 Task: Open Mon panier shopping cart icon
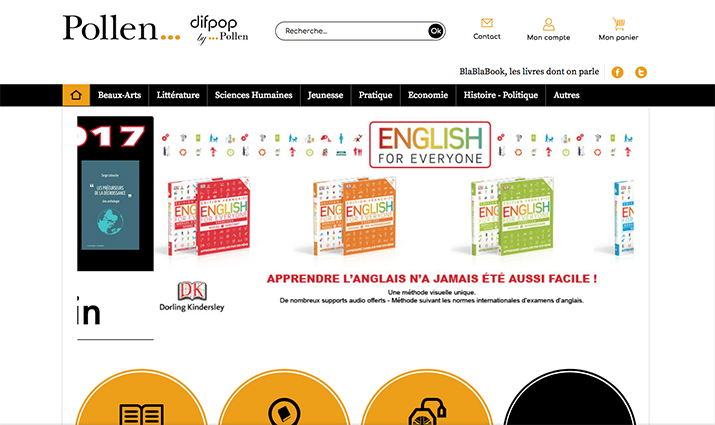pyautogui.click(x=618, y=24)
